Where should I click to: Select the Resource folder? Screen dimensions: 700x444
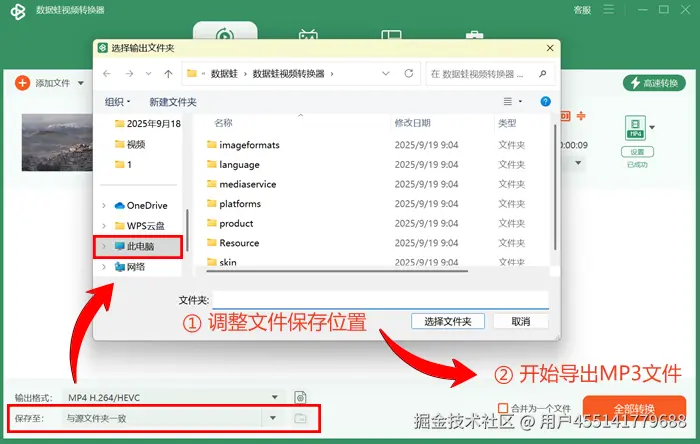click(233, 243)
